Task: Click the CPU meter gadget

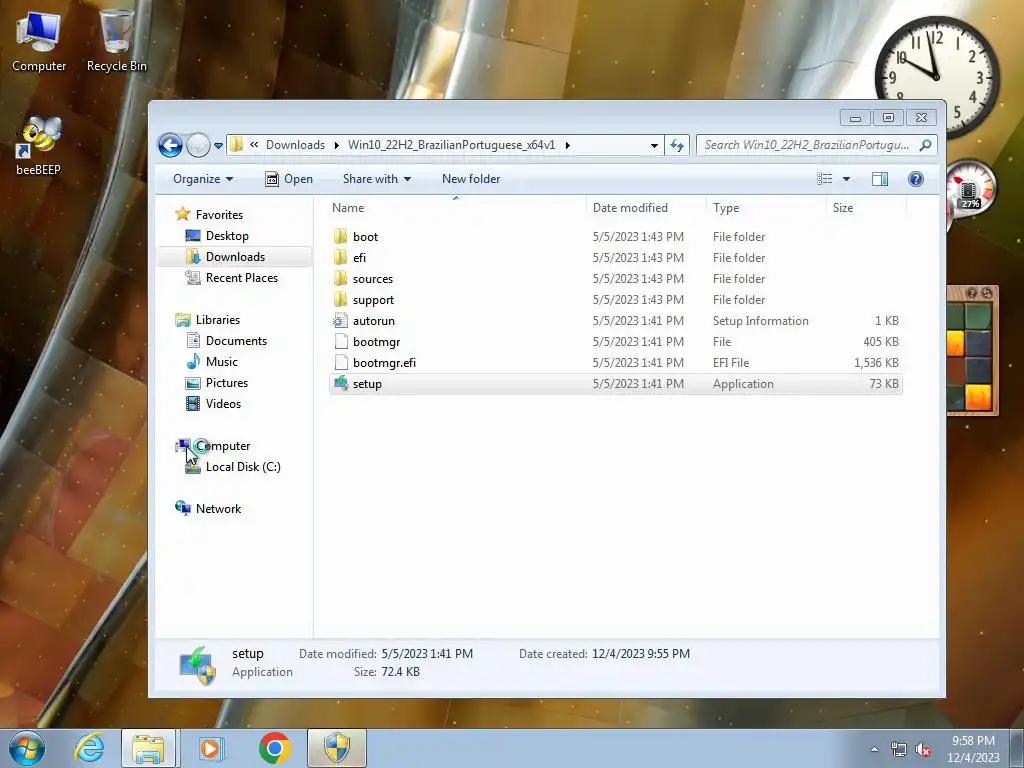Action: click(x=970, y=190)
